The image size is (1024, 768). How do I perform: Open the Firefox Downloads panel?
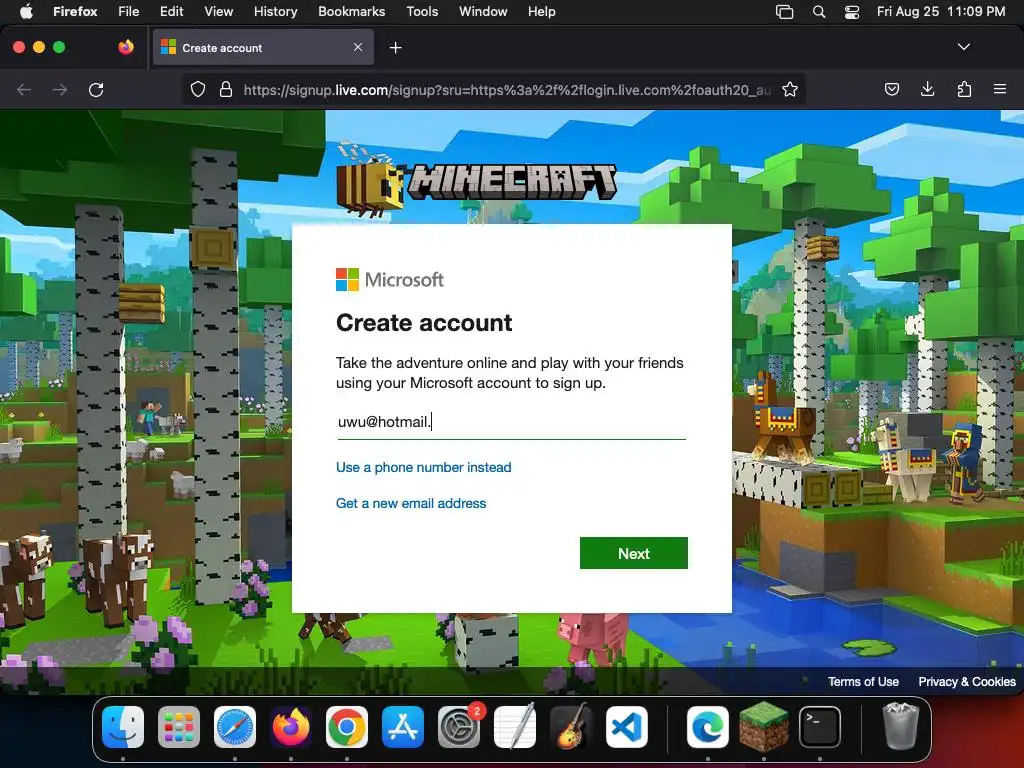pos(927,89)
